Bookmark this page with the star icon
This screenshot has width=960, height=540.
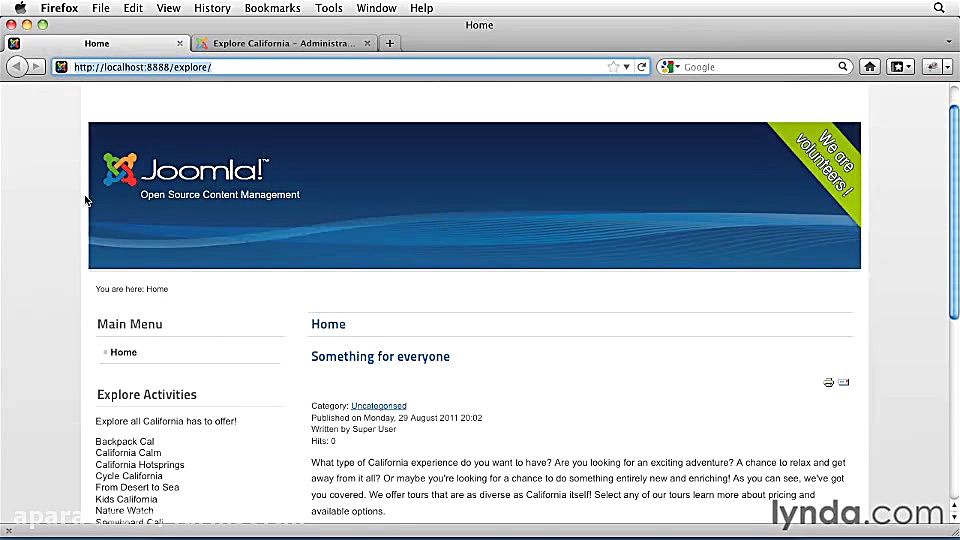point(613,67)
